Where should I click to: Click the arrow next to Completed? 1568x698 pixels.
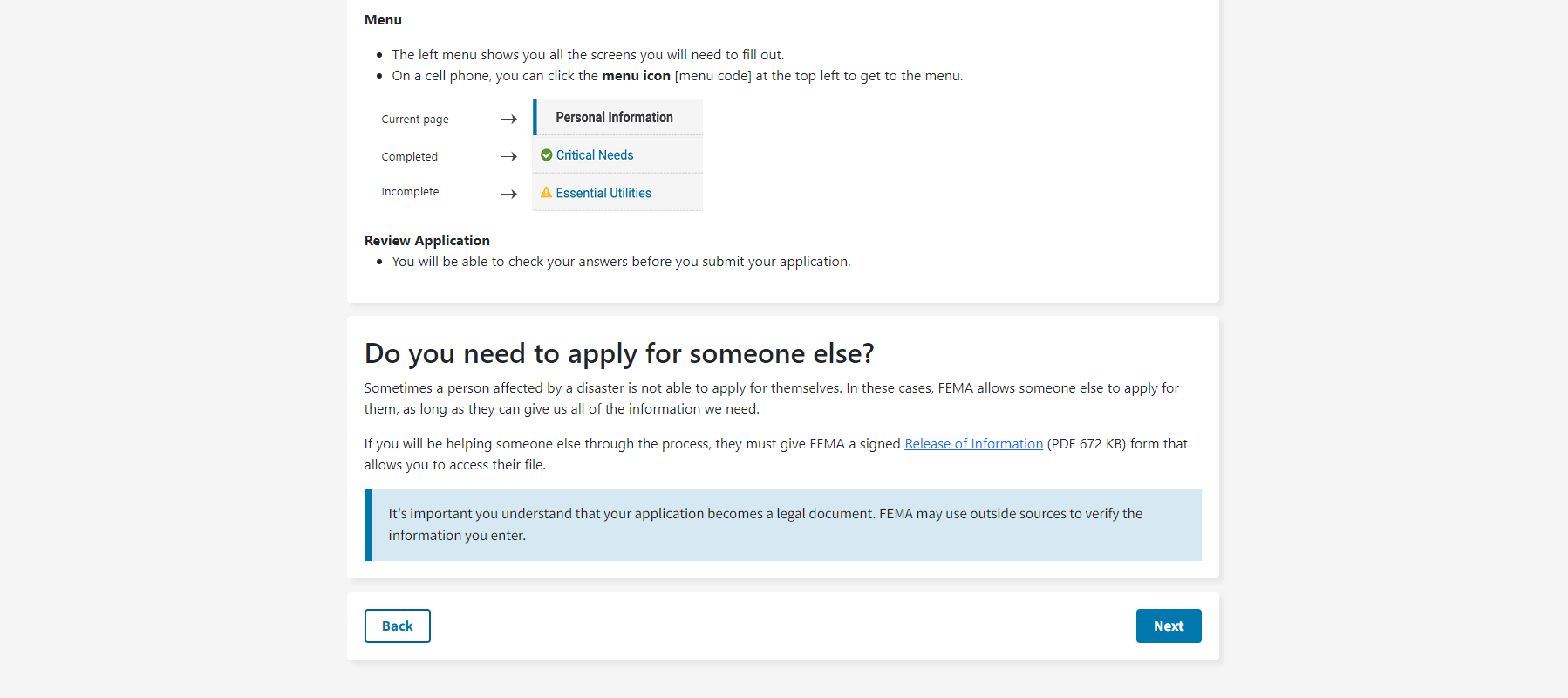508,157
